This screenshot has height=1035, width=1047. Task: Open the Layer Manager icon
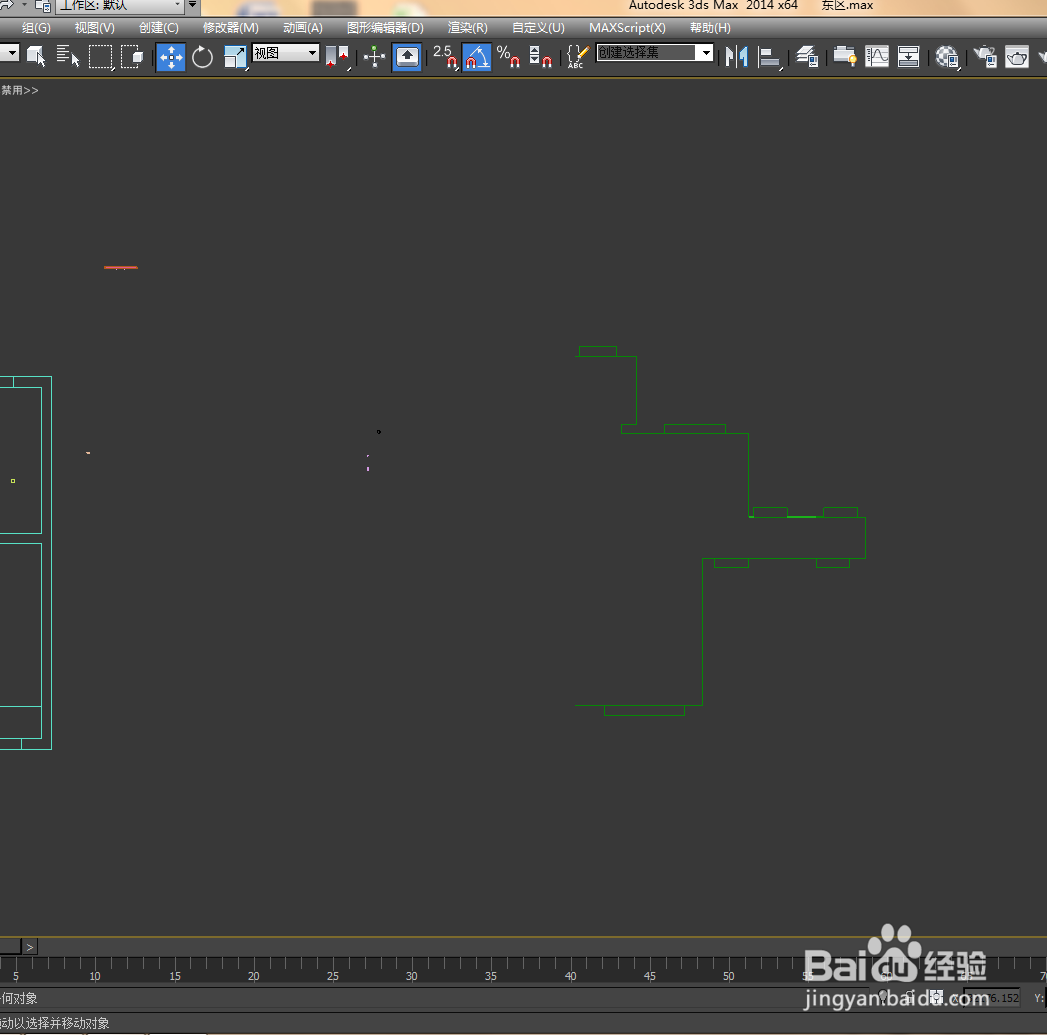click(x=808, y=57)
